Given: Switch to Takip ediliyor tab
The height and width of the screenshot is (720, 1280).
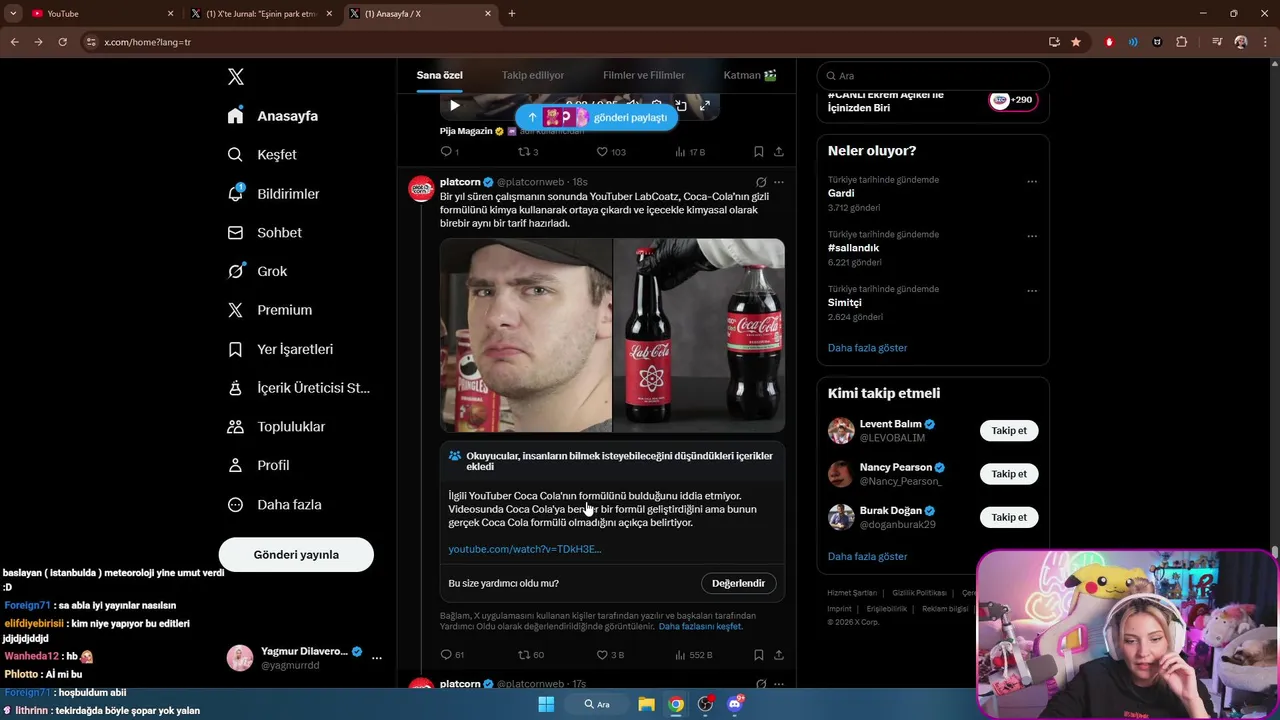Looking at the screenshot, I should coord(533,75).
